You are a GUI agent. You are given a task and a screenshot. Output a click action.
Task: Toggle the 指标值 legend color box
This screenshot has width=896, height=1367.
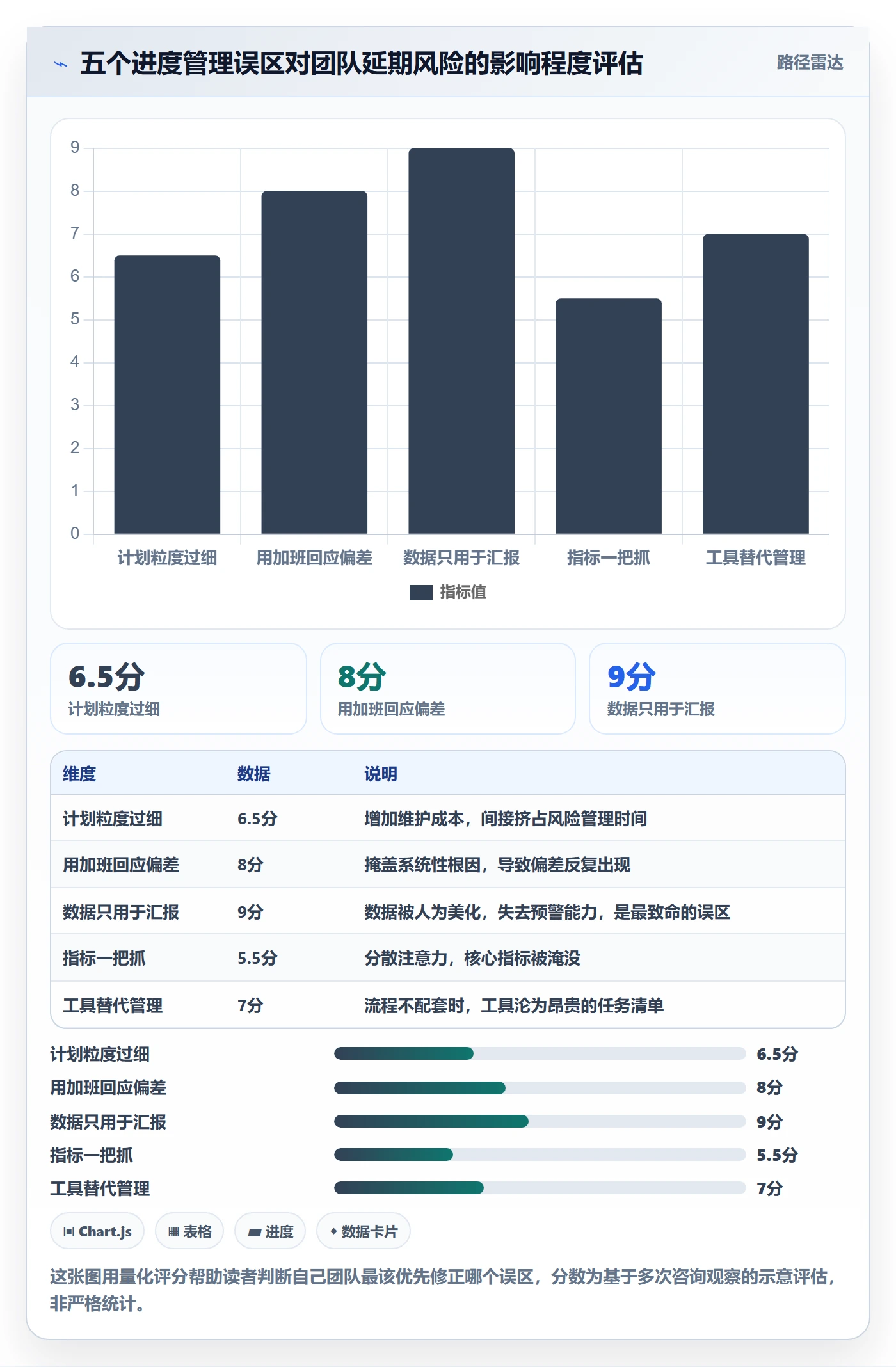click(420, 593)
